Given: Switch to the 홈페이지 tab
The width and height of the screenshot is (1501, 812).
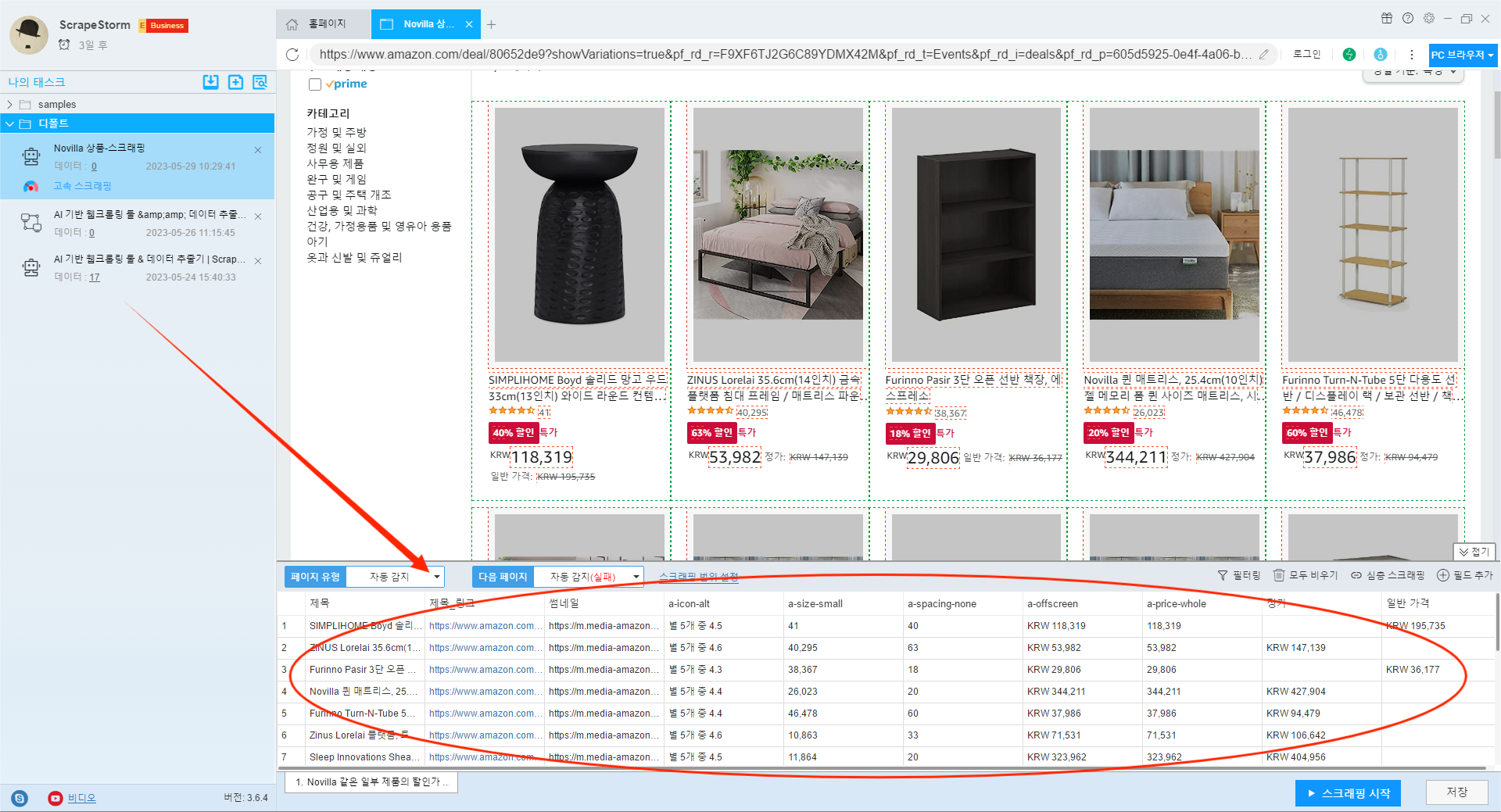Looking at the screenshot, I should (323, 24).
